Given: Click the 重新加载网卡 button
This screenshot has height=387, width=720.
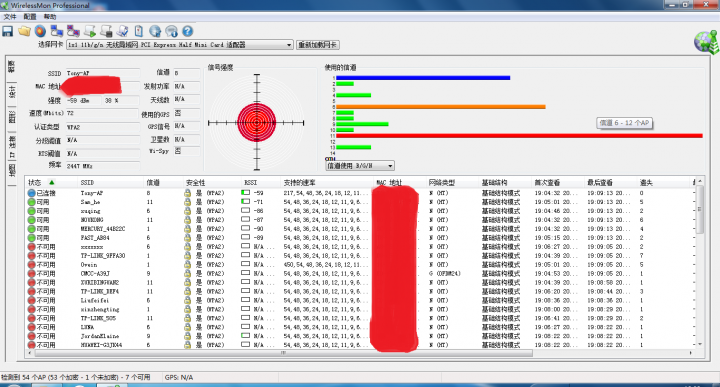Looking at the screenshot, I should pyautogui.click(x=318, y=45).
